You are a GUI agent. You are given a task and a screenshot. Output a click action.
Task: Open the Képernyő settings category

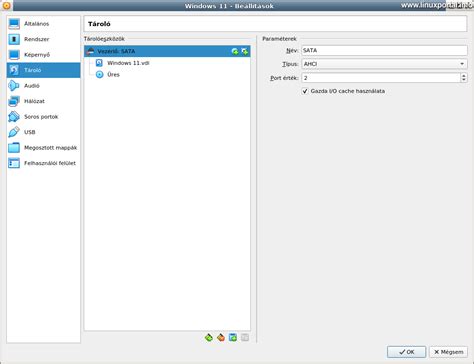coord(43,55)
